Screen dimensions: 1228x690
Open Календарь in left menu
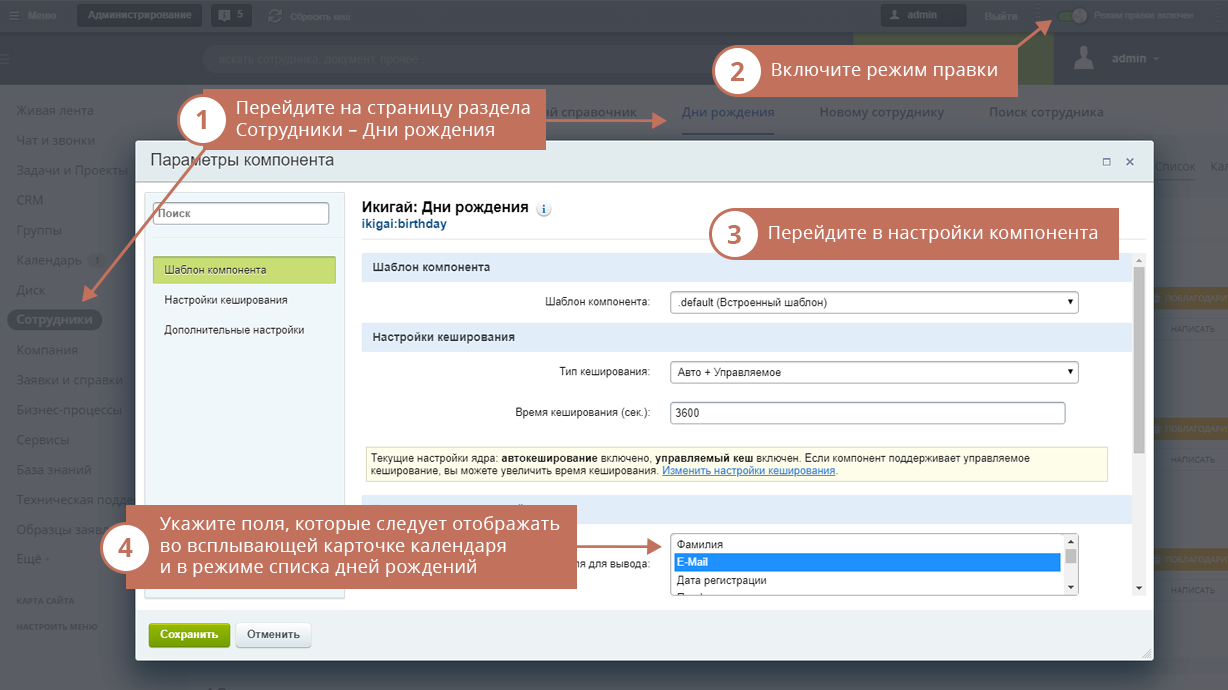[49, 261]
